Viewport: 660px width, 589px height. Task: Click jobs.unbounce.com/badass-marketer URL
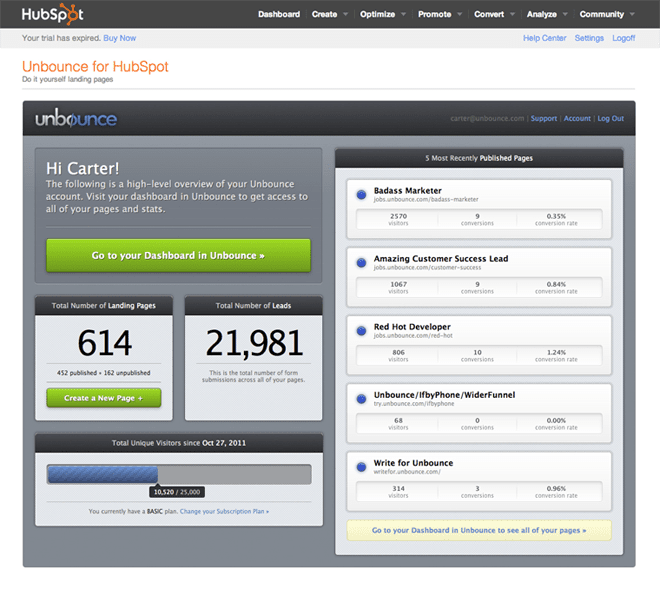[x=426, y=200]
